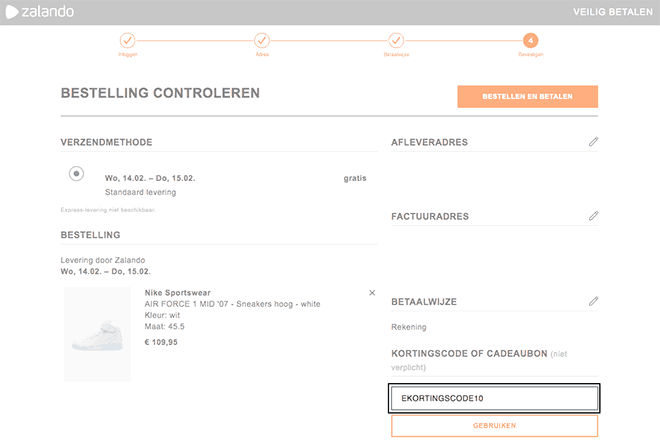660x441 pixels.
Task: Focus the kortingscode input field
Action: point(494,398)
